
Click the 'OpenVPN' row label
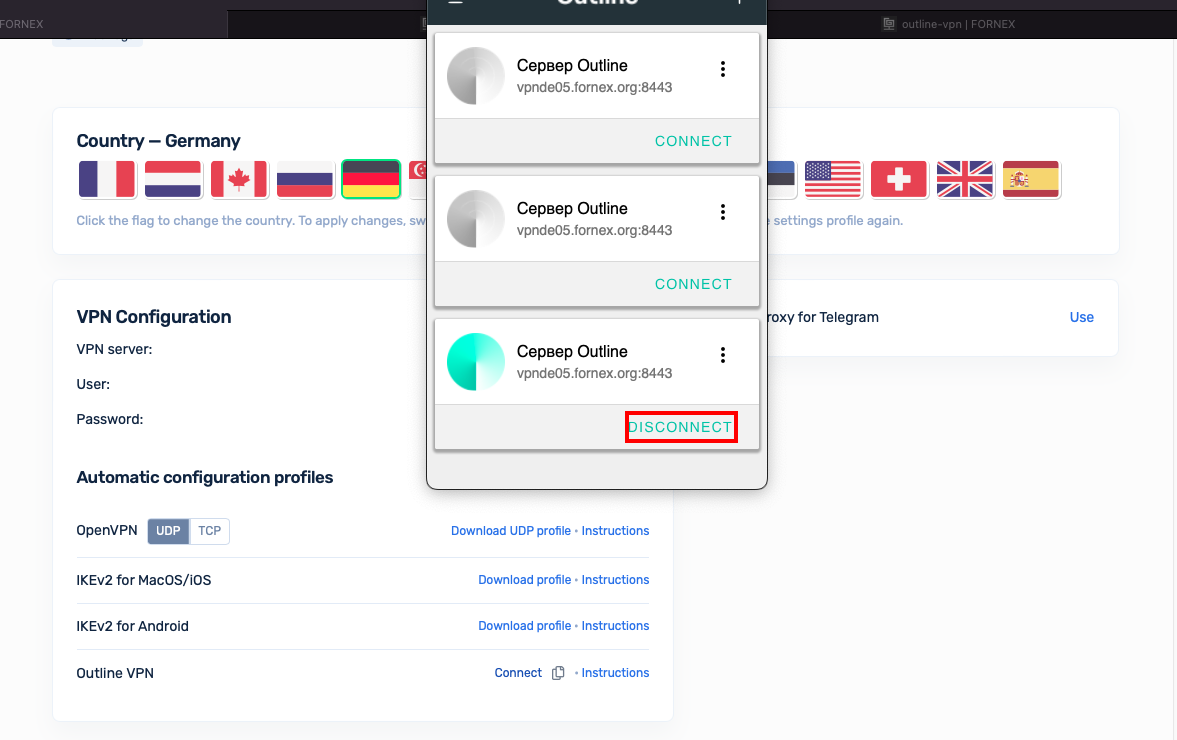click(107, 531)
